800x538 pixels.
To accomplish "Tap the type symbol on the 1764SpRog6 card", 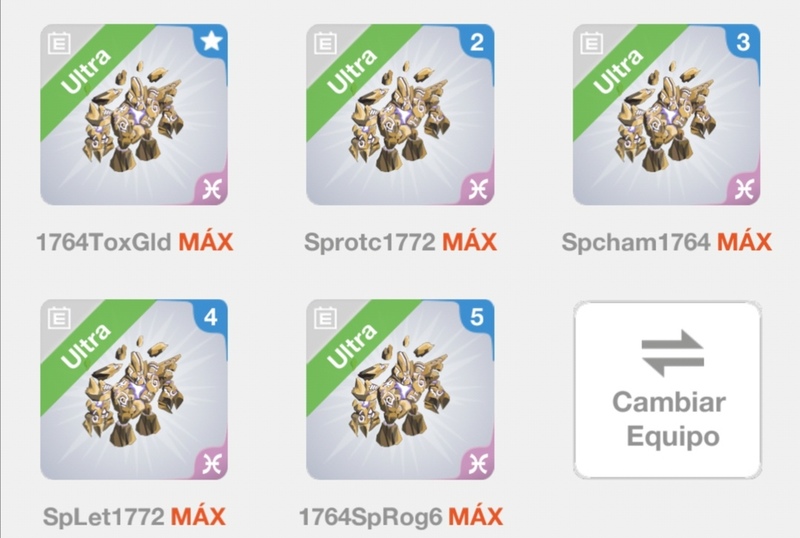I will pos(478,463).
